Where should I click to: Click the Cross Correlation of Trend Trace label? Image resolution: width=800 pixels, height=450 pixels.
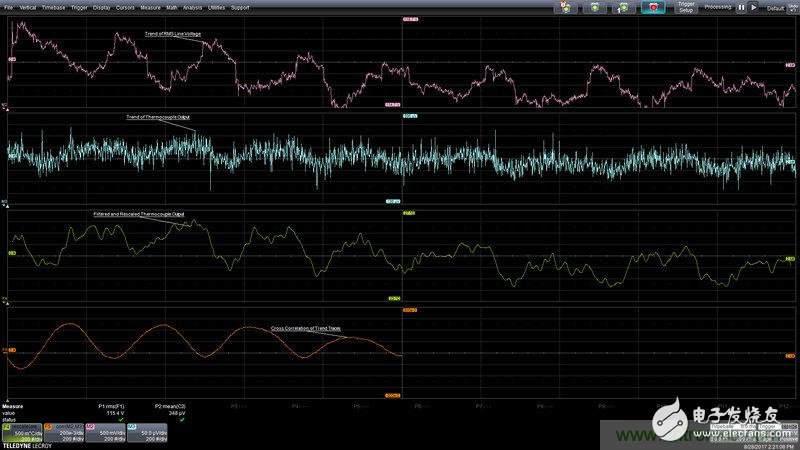point(304,328)
